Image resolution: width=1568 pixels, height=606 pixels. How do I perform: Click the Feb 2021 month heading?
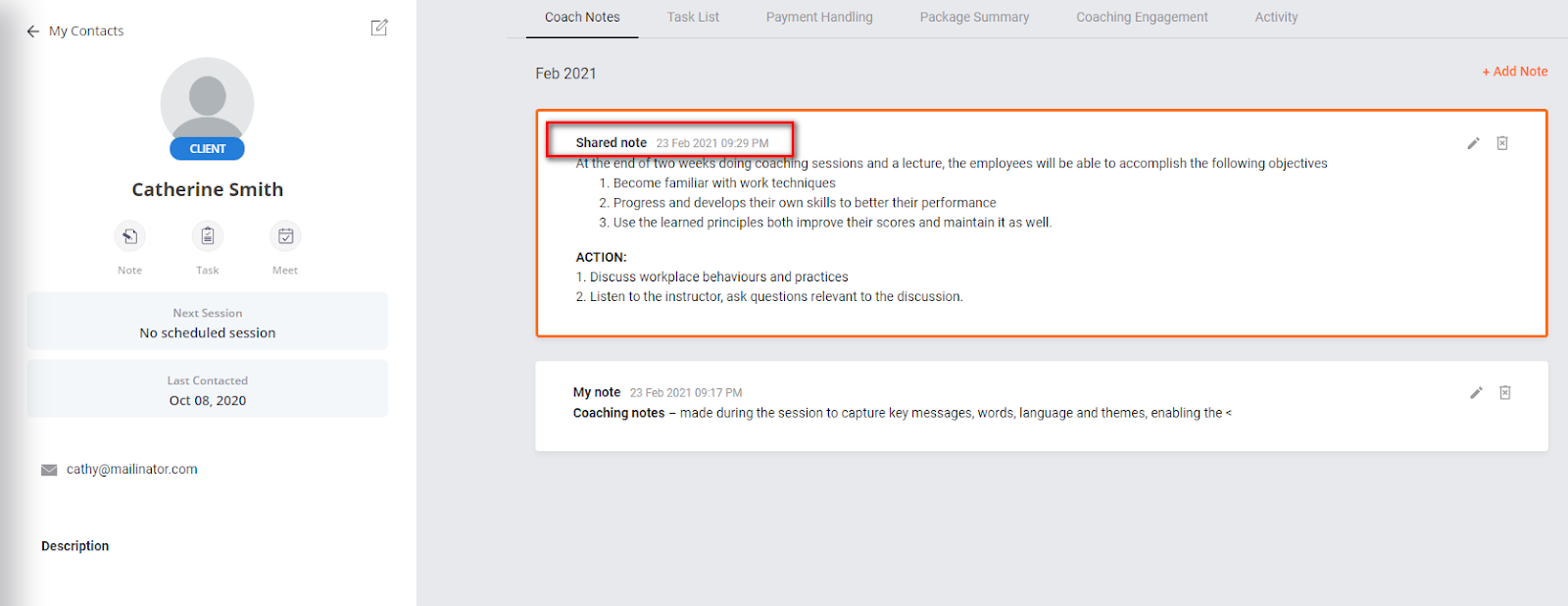coord(565,74)
